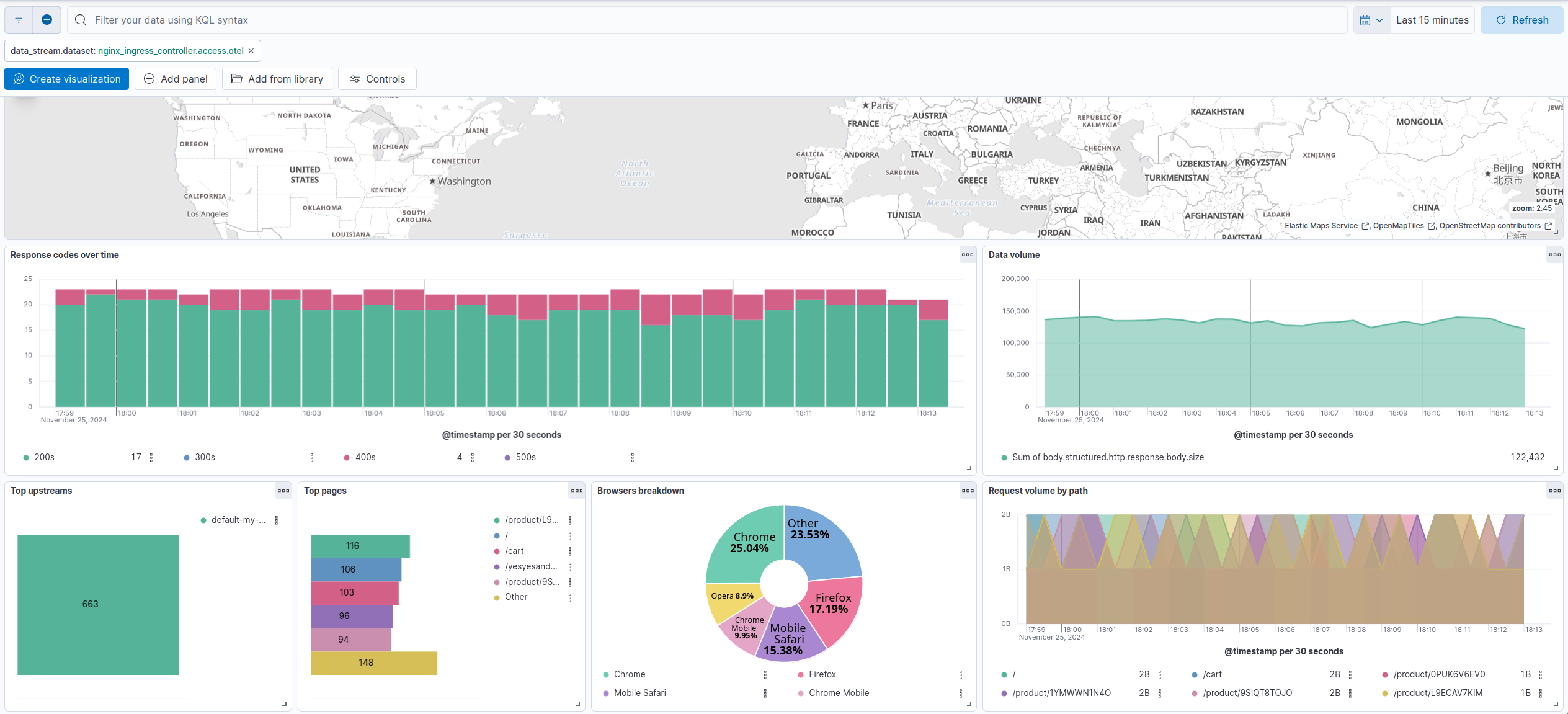Toggle /product/L9... legend in Top pages

pos(532,520)
